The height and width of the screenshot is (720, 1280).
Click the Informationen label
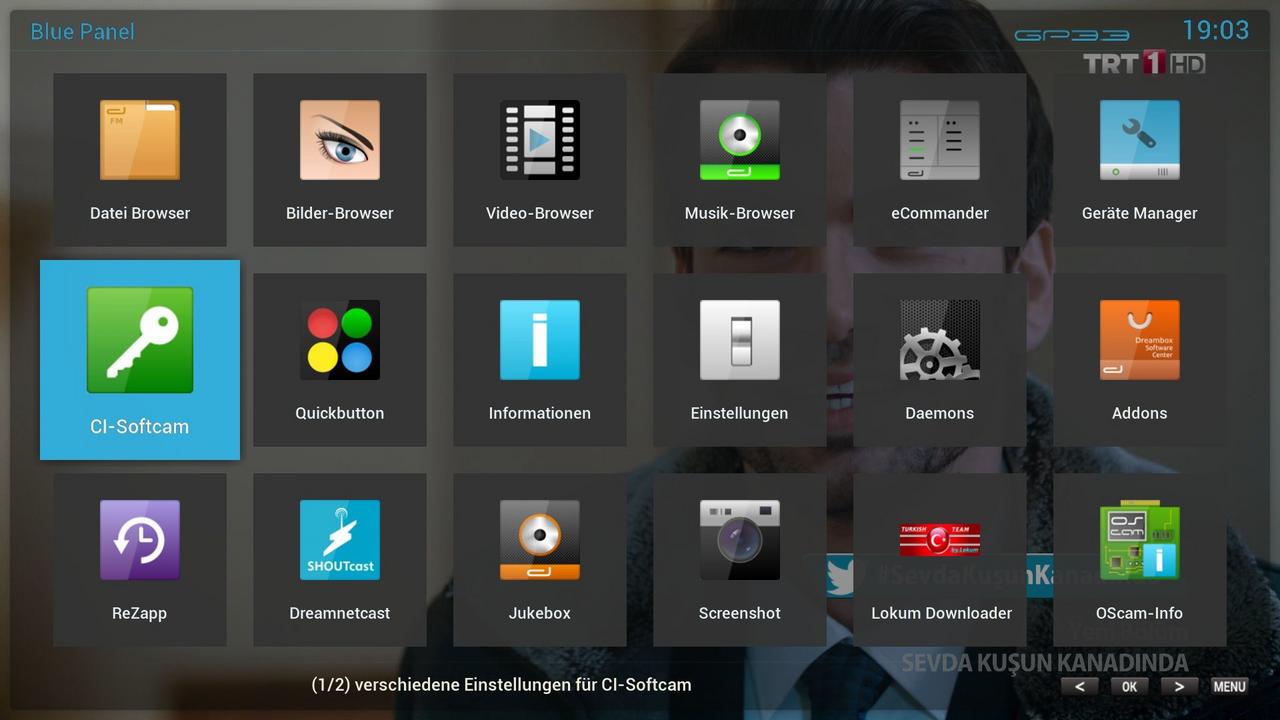click(x=540, y=413)
